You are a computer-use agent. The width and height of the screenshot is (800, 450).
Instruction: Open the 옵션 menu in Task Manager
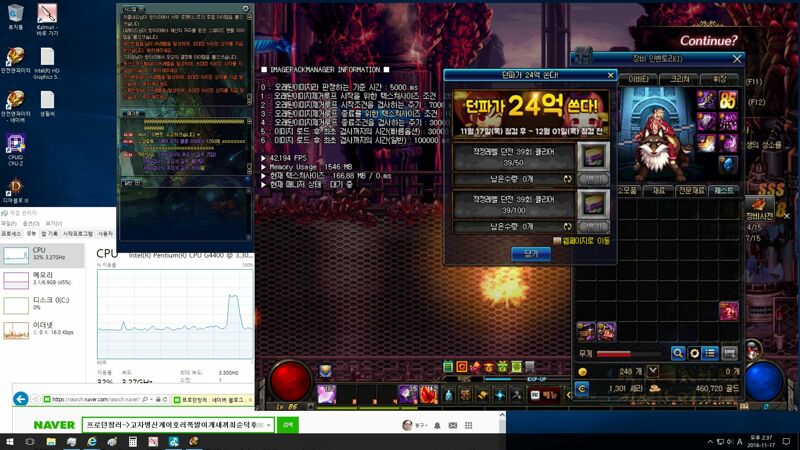click(31, 223)
